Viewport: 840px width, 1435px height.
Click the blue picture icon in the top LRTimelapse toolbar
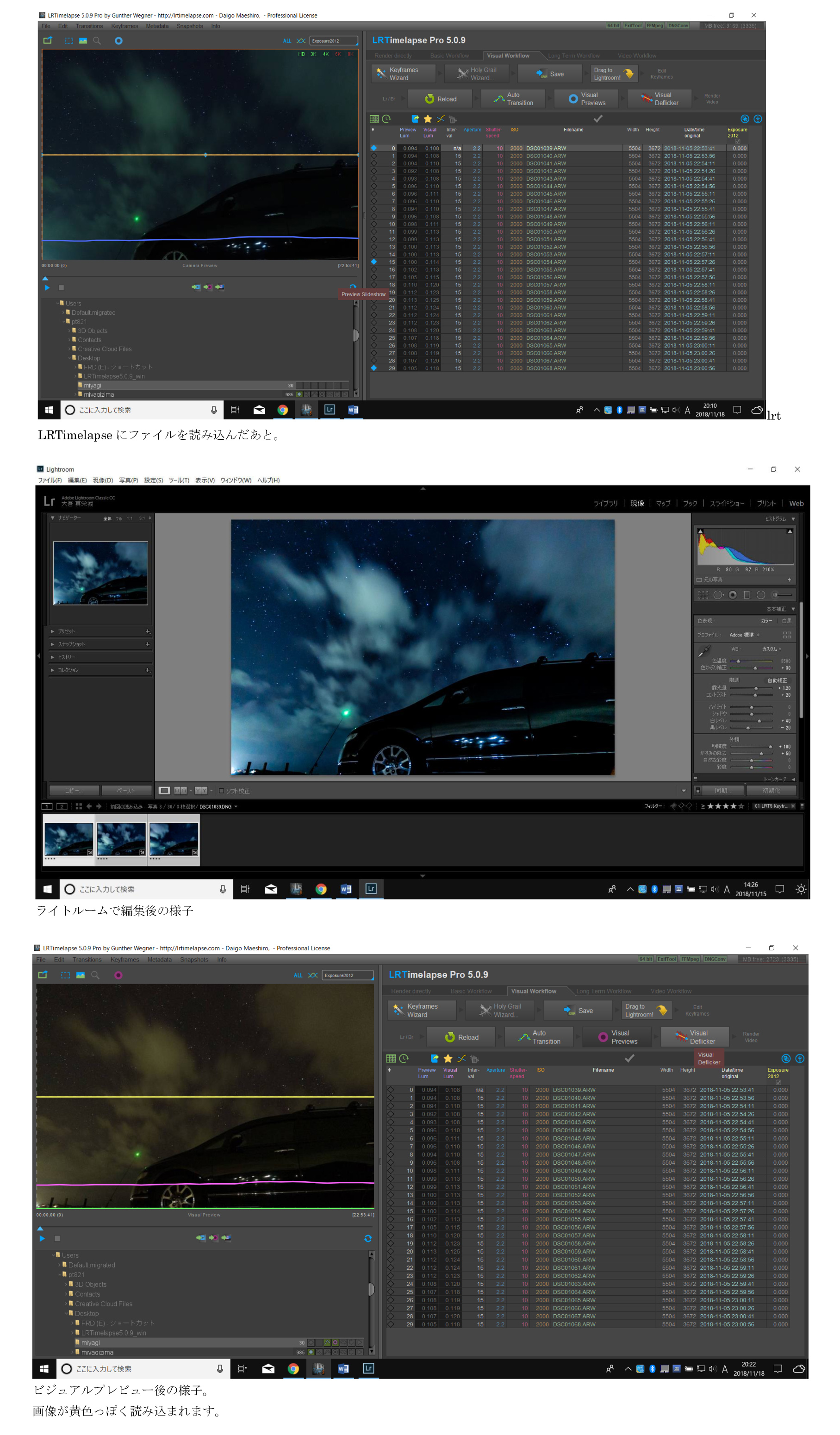pyautogui.click(x=83, y=41)
